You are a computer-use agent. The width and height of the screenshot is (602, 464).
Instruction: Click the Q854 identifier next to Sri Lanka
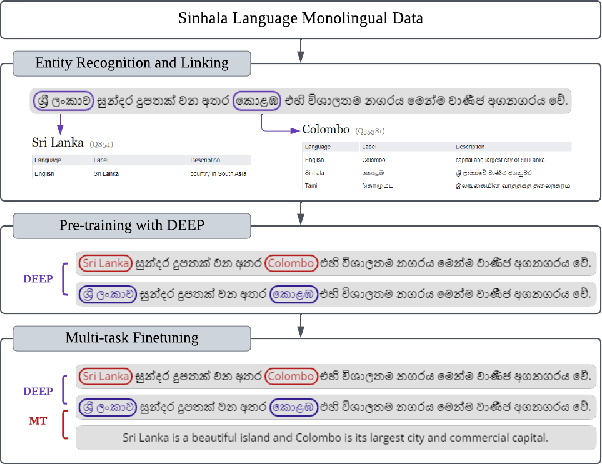(x=101, y=145)
